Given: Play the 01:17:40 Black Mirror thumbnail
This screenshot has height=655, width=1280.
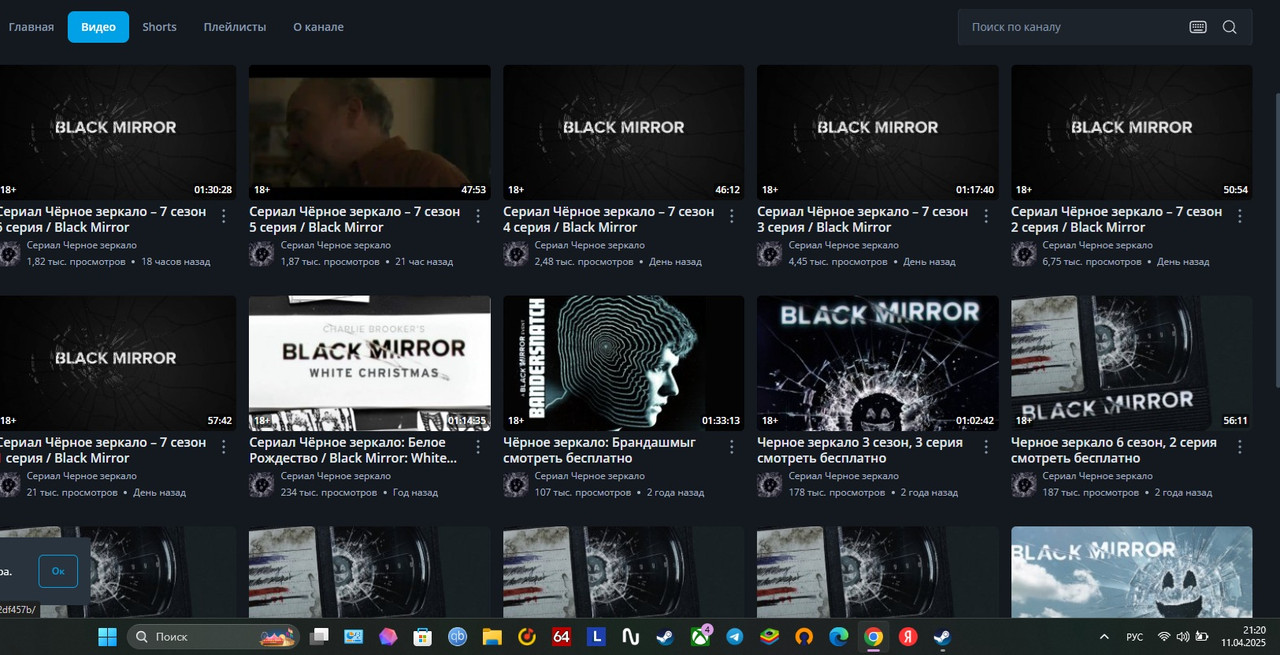Looking at the screenshot, I should [x=877, y=132].
